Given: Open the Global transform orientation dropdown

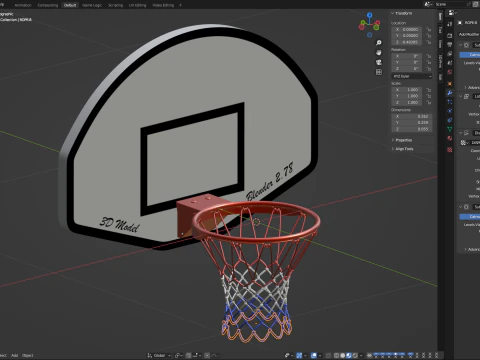Looking at the screenshot, I should [x=159, y=355].
